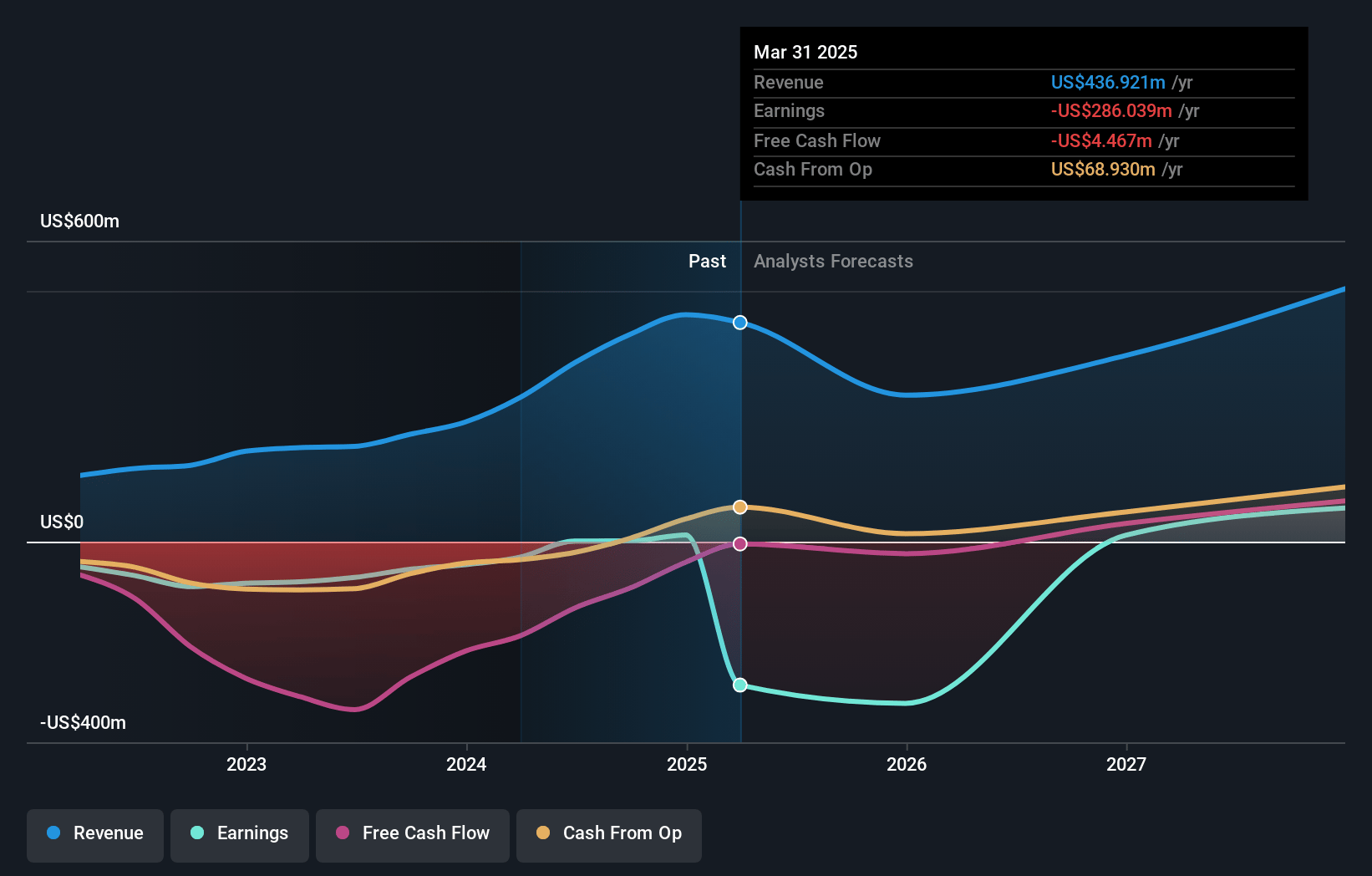
Task: Click the Free Cash Flow row label in tooltip
Action: point(817,141)
